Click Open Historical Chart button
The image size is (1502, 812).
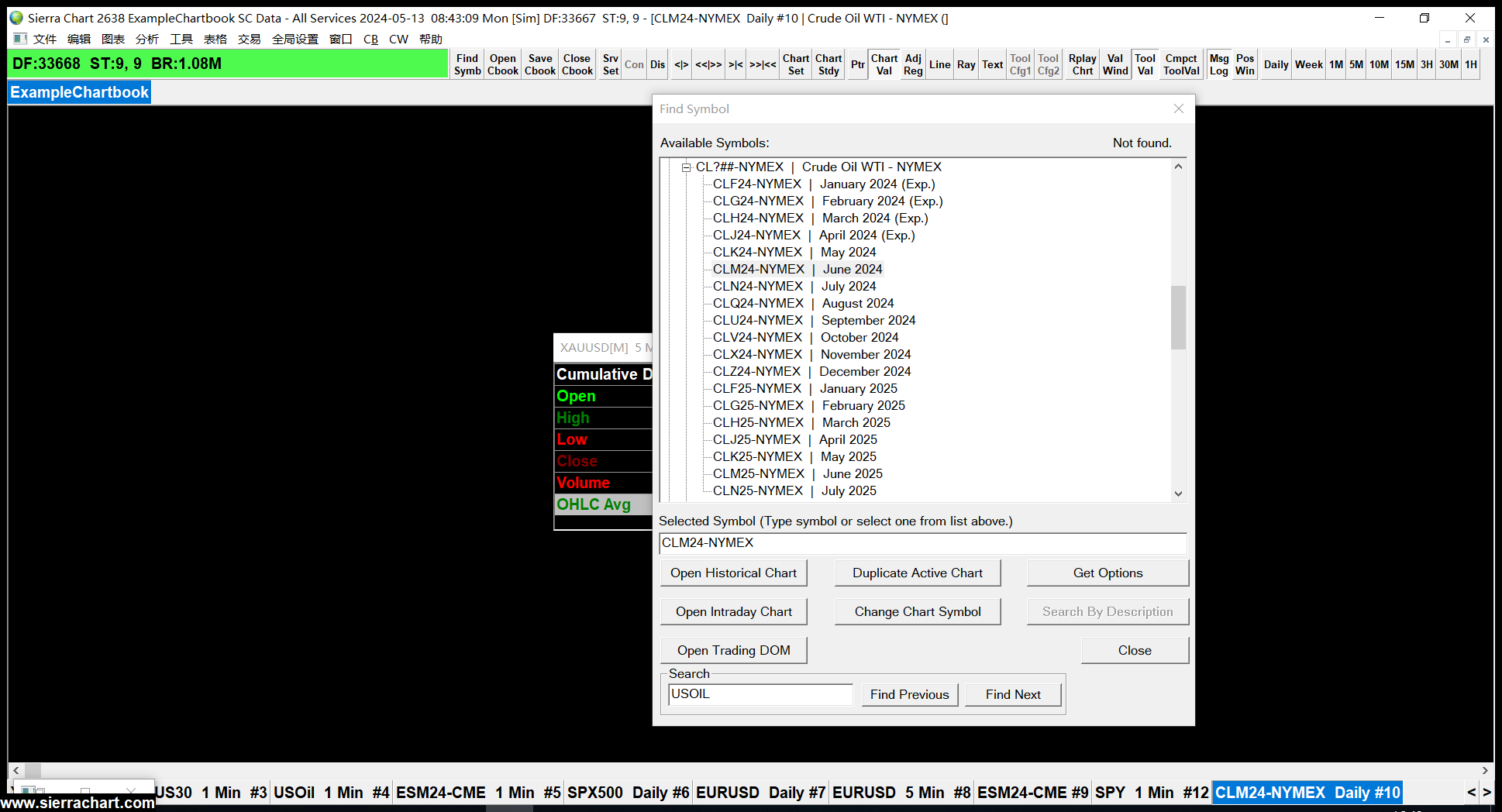click(x=733, y=573)
